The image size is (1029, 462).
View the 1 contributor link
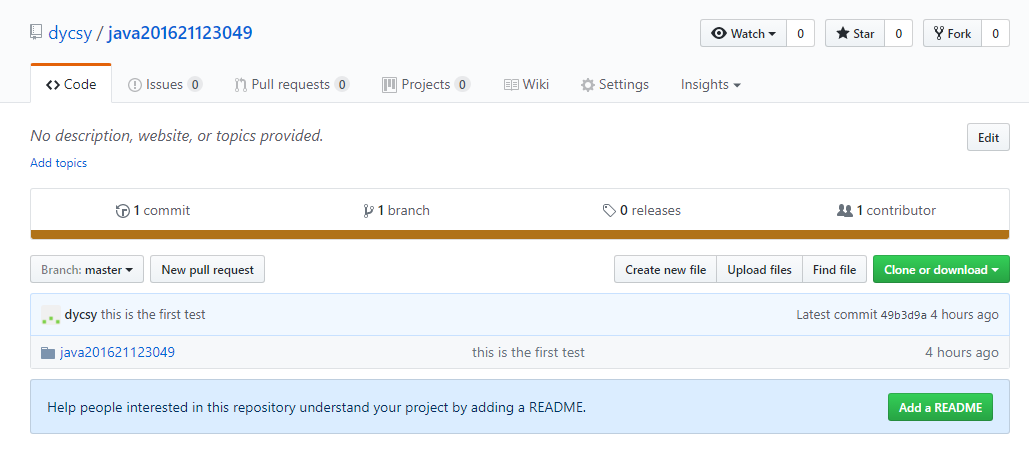(887, 211)
